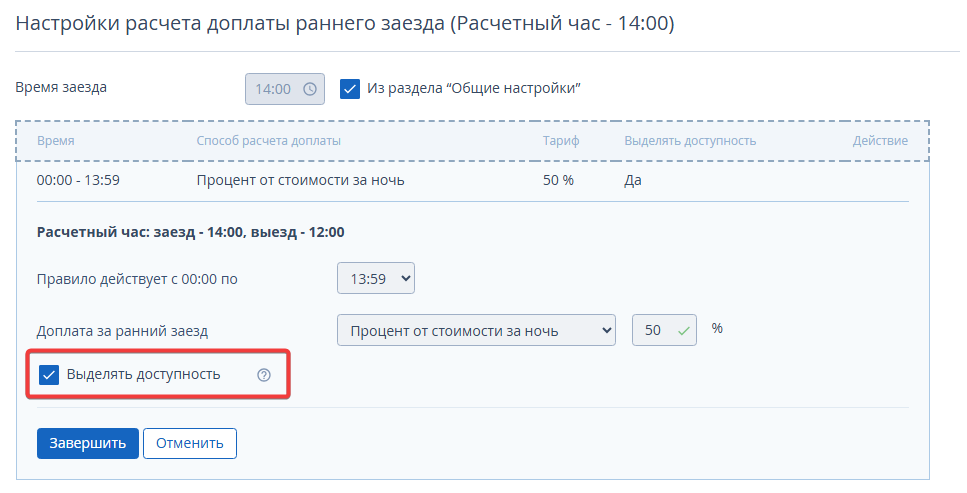Viewport: 967px width, 493px height.
Task: Click the Доплата за ранний заезд label
Action: (x=122, y=331)
